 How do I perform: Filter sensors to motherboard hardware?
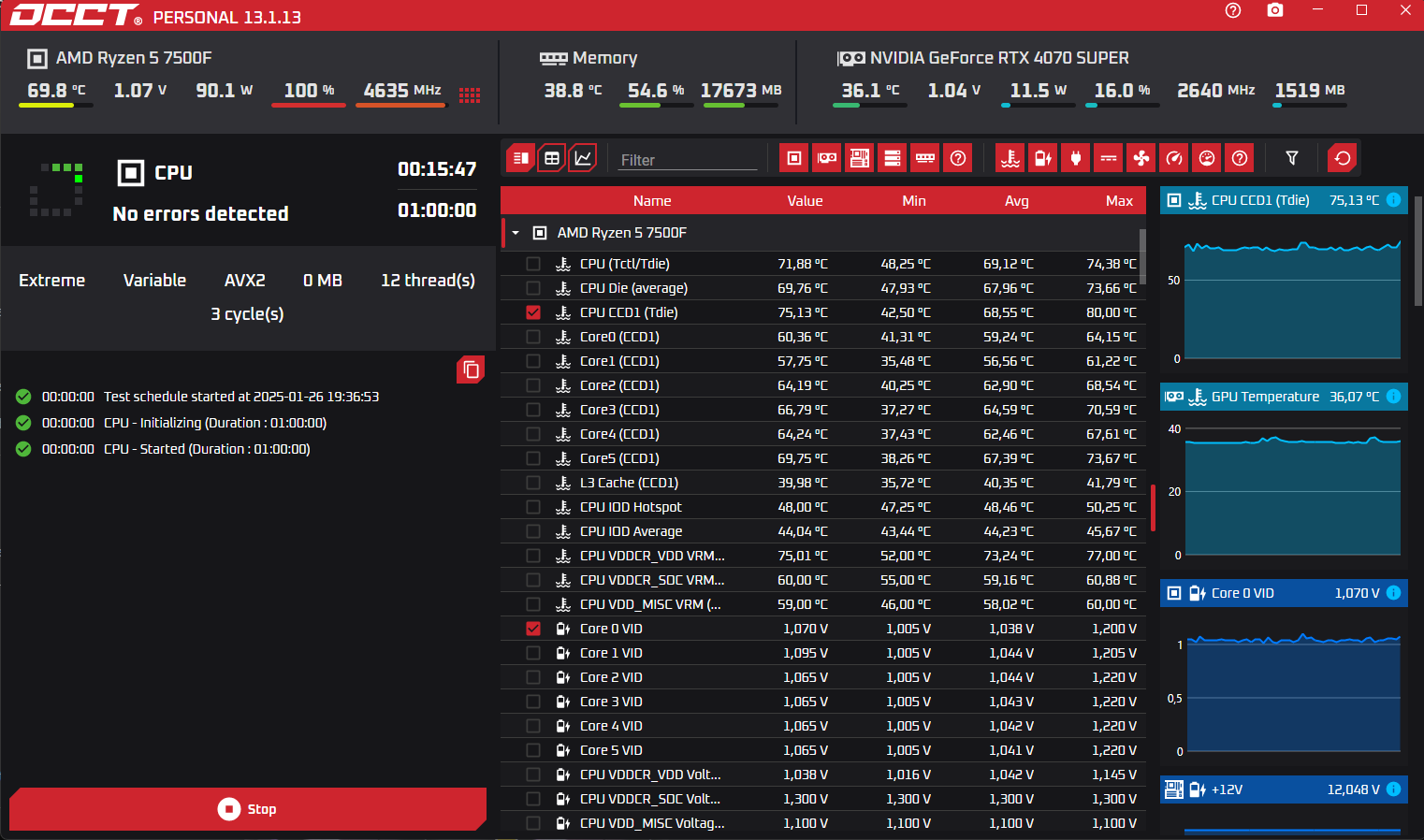[x=860, y=158]
